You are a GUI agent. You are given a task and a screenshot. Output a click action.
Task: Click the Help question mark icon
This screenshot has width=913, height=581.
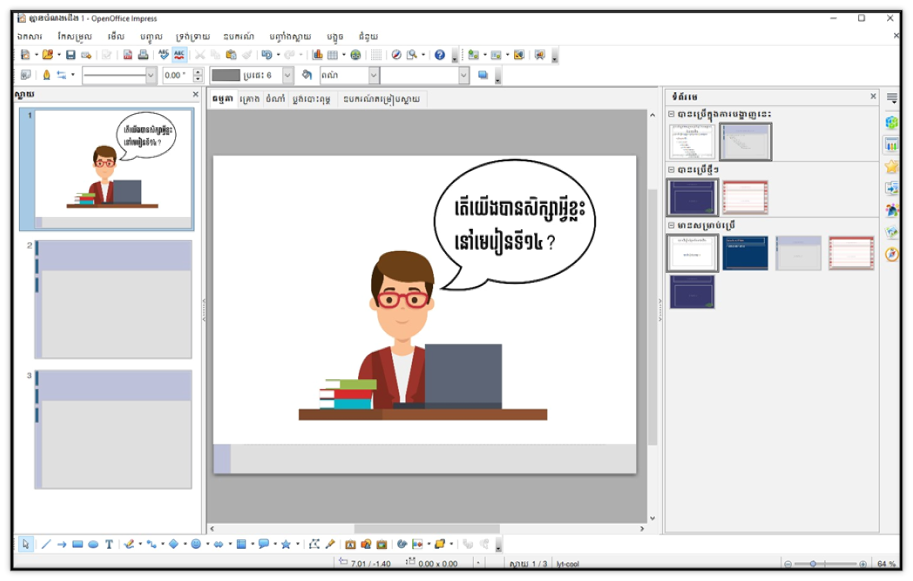[439, 55]
